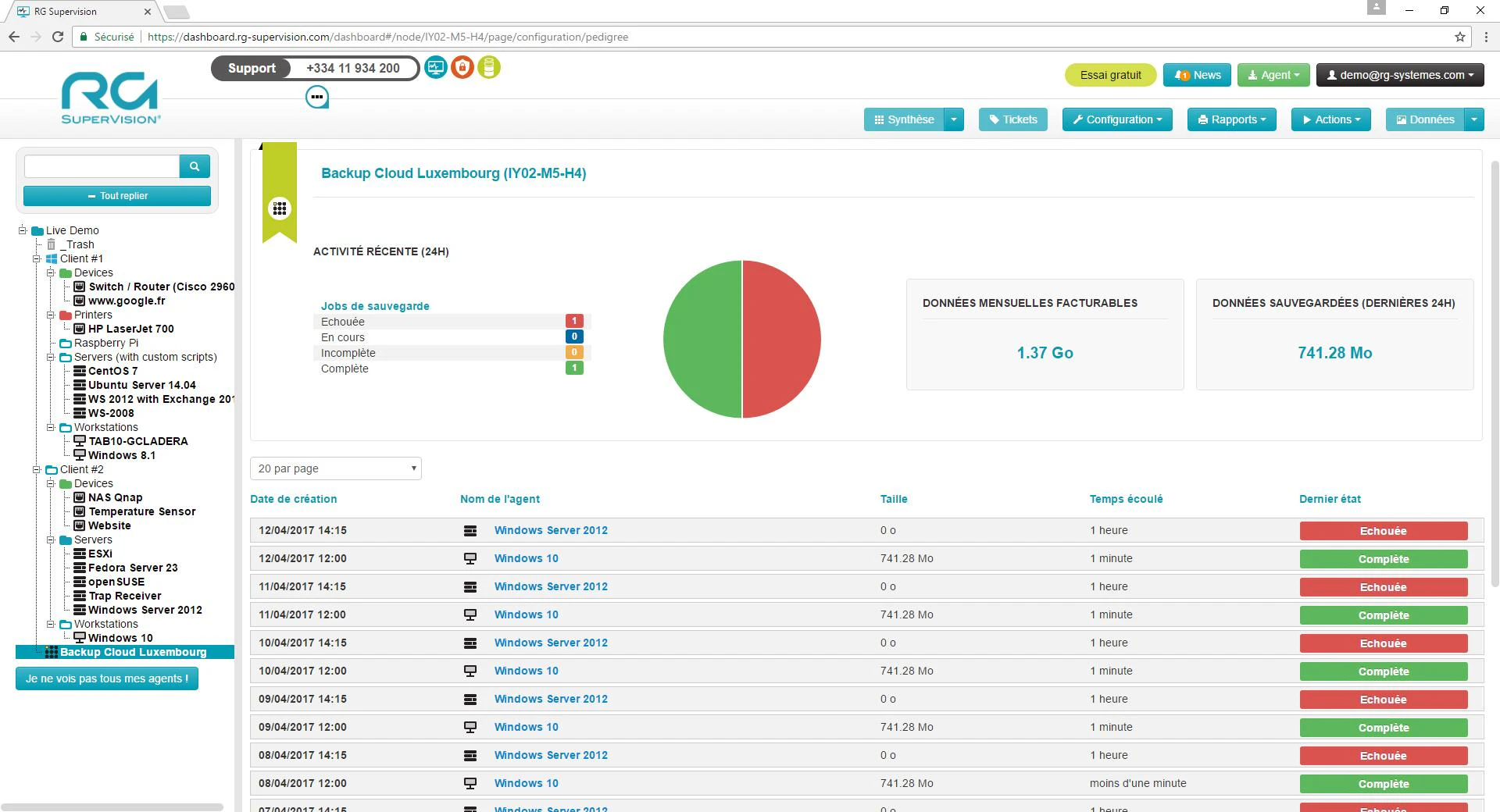This screenshot has height=812, width=1500.
Task: Open the Données dropdown arrow
Action: [1473, 119]
